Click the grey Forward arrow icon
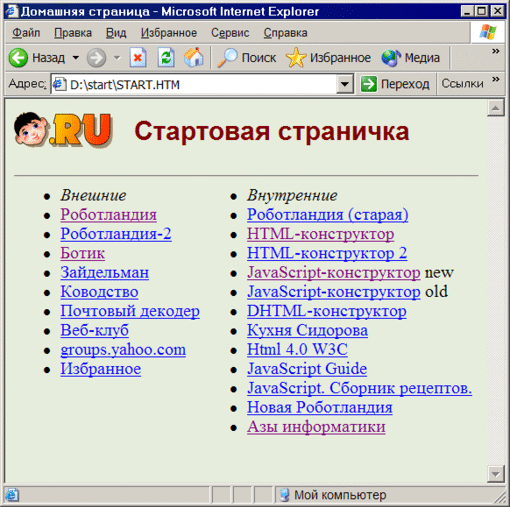This screenshot has width=510, height=507. pyautogui.click(x=96, y=58)
